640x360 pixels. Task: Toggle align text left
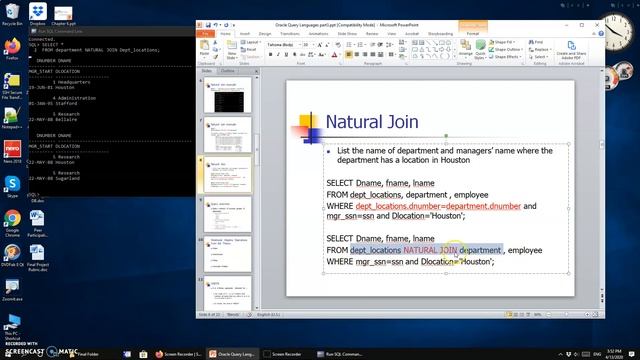[x=349, y=54]
